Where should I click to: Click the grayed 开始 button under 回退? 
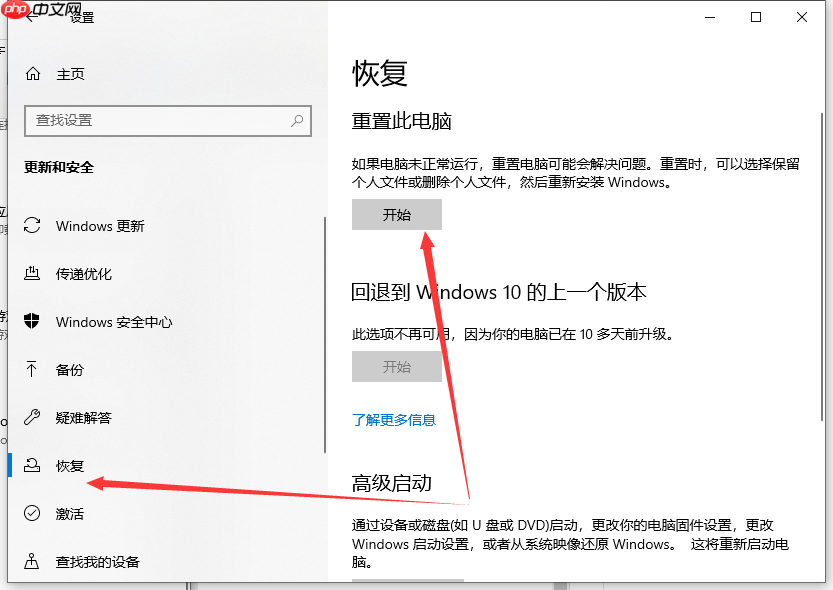pyautogui.click(x=396, y=366)
